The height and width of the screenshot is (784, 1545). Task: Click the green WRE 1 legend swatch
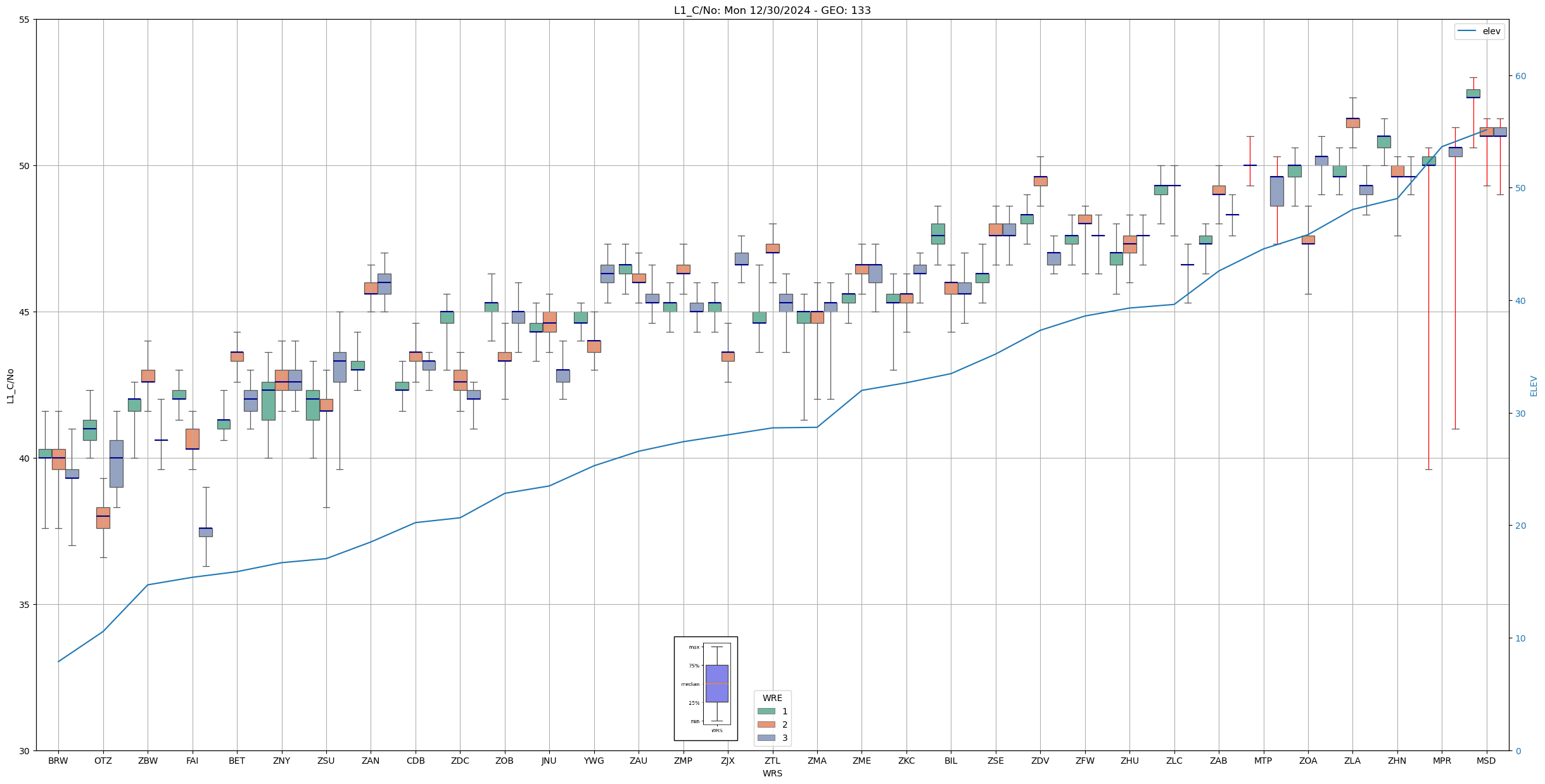pyautogui.click(x=766, y=711)
